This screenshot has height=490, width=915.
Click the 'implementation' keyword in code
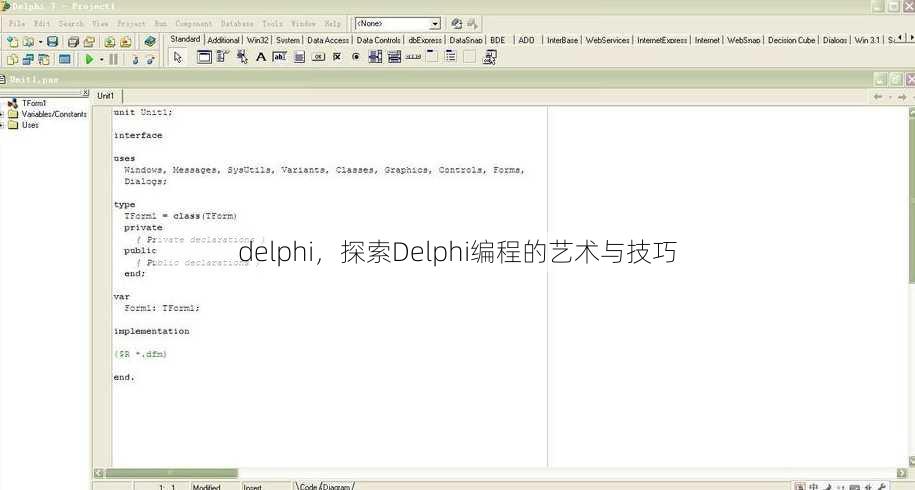pos(152,331)
